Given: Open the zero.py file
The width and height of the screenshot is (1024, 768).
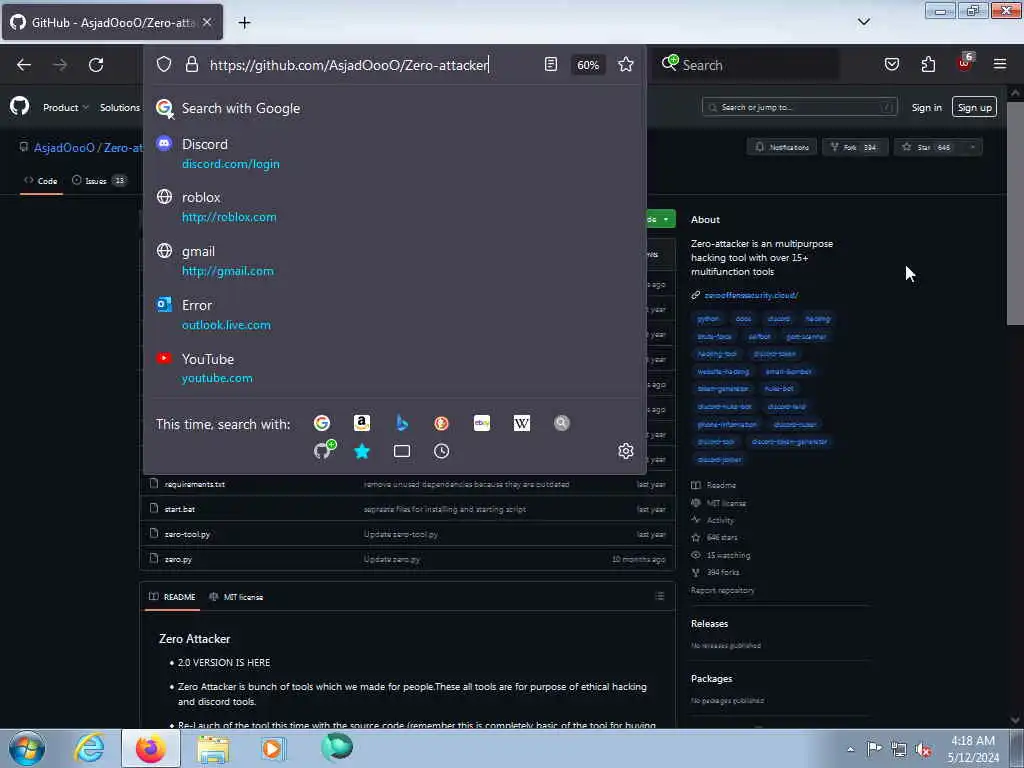Looking at the screenshot, I should pyautogui.click(x=178, y=559).
